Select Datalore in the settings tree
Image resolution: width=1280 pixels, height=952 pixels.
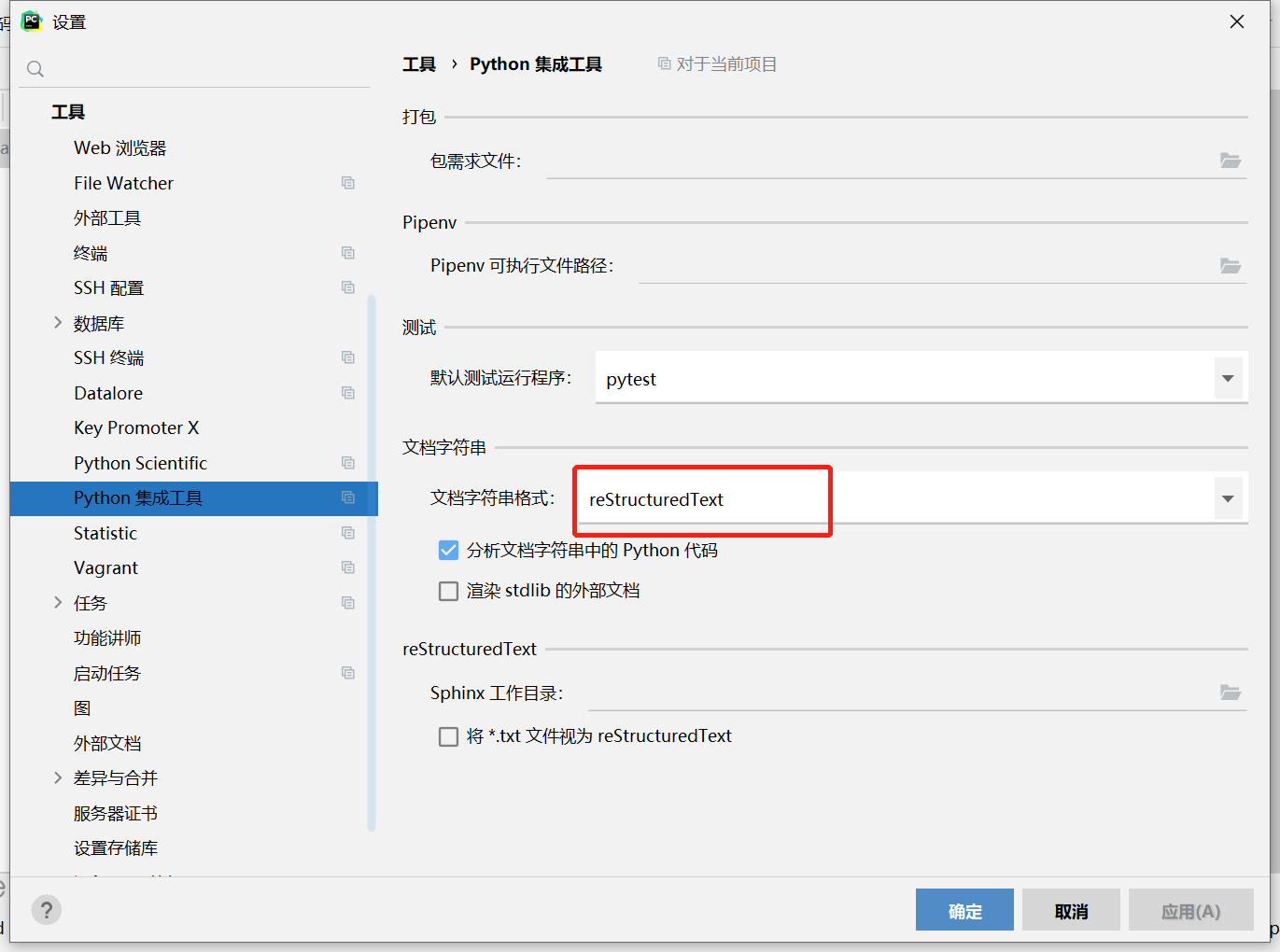coord(108,393)
